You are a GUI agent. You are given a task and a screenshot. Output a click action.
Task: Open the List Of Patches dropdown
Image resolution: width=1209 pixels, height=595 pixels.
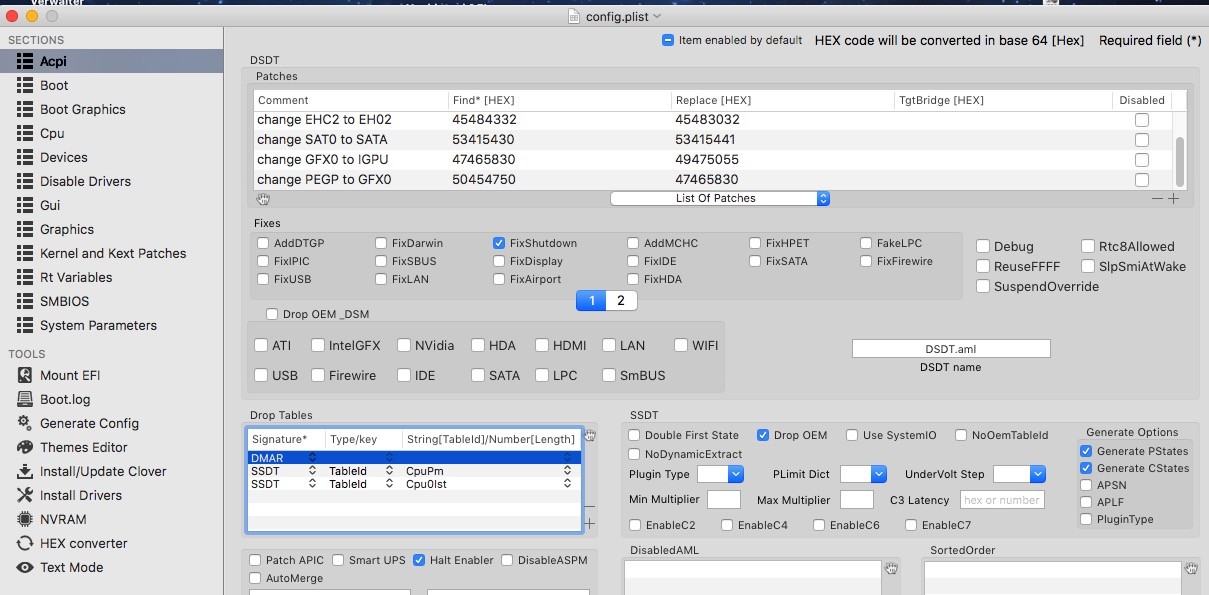(720, 198)
